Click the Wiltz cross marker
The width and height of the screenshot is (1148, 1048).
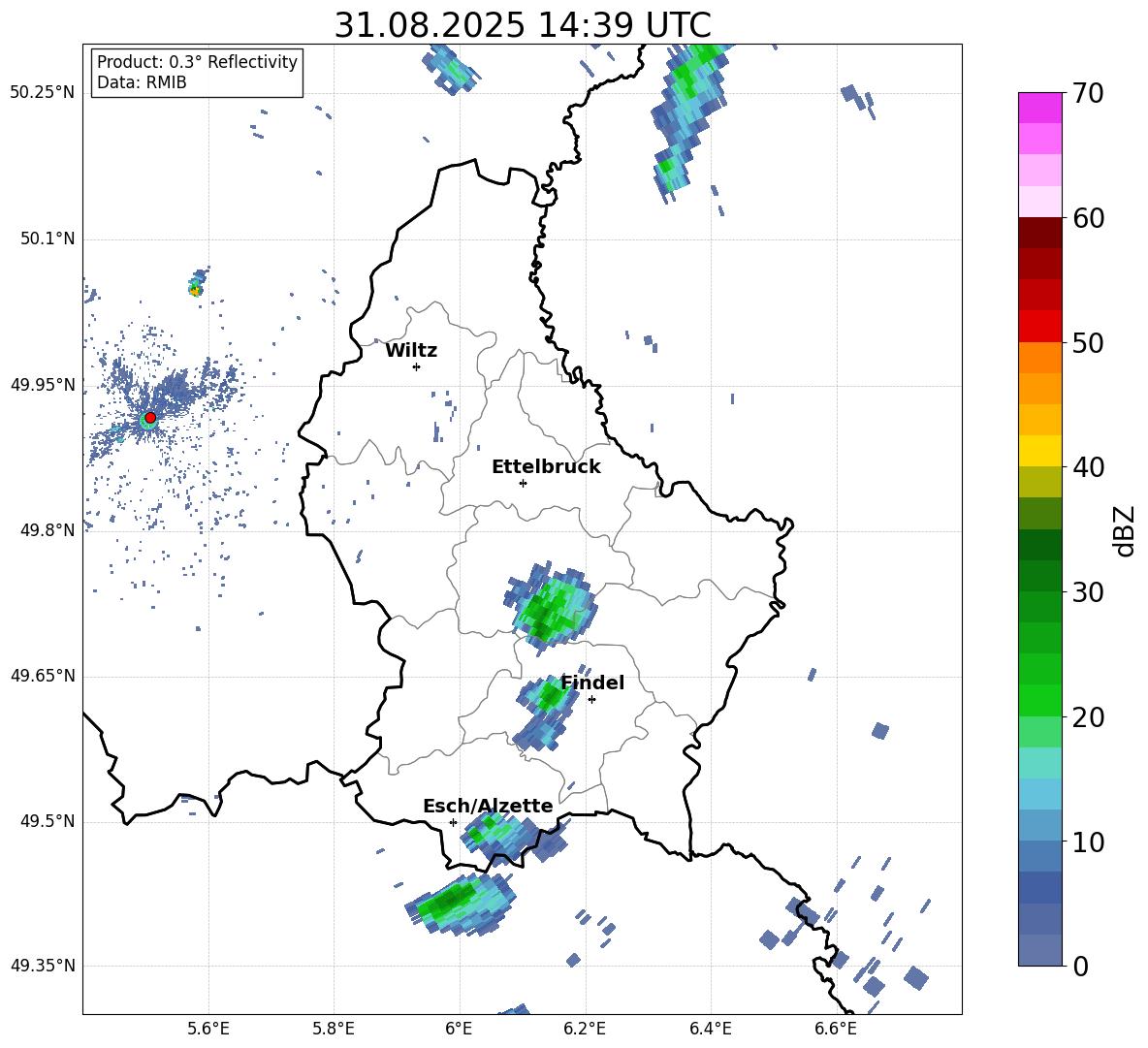pyautogui.click(x=417, y=366)
